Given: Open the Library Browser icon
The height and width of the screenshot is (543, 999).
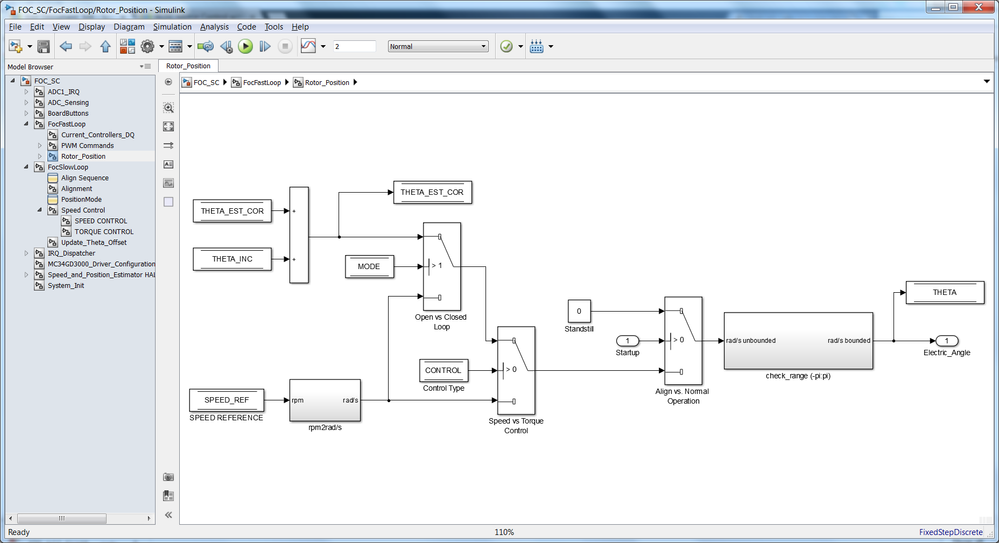Looking at the screenshot, I should click(127, 47).
